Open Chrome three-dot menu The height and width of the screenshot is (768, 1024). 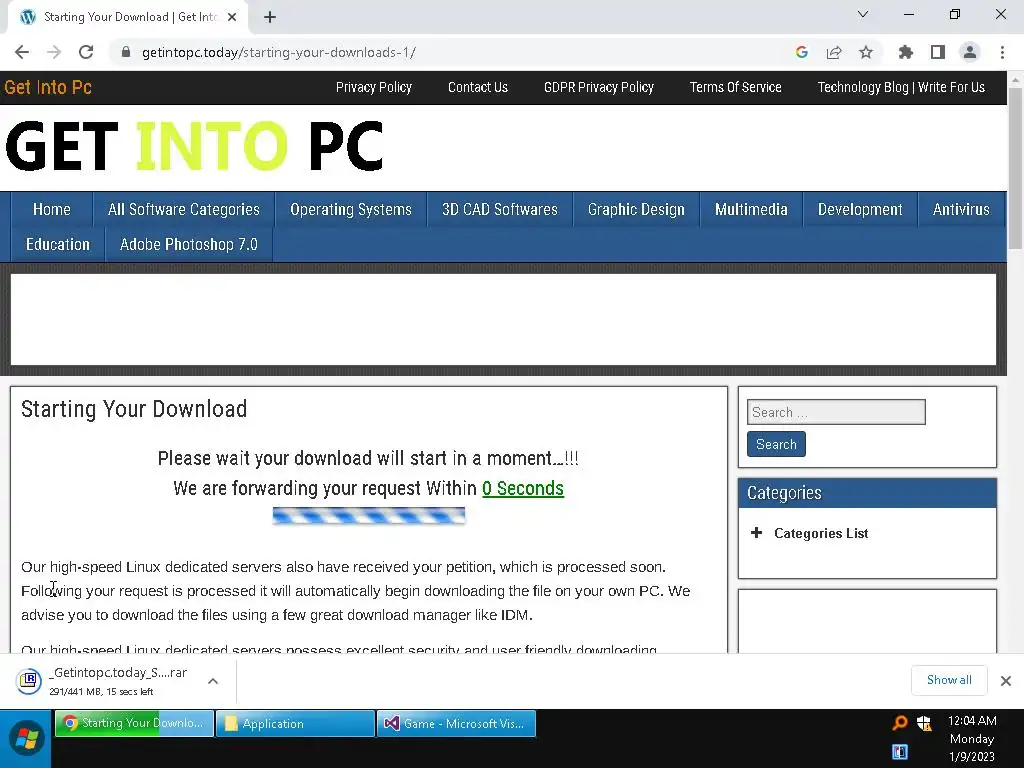(x=1002, y=52)
